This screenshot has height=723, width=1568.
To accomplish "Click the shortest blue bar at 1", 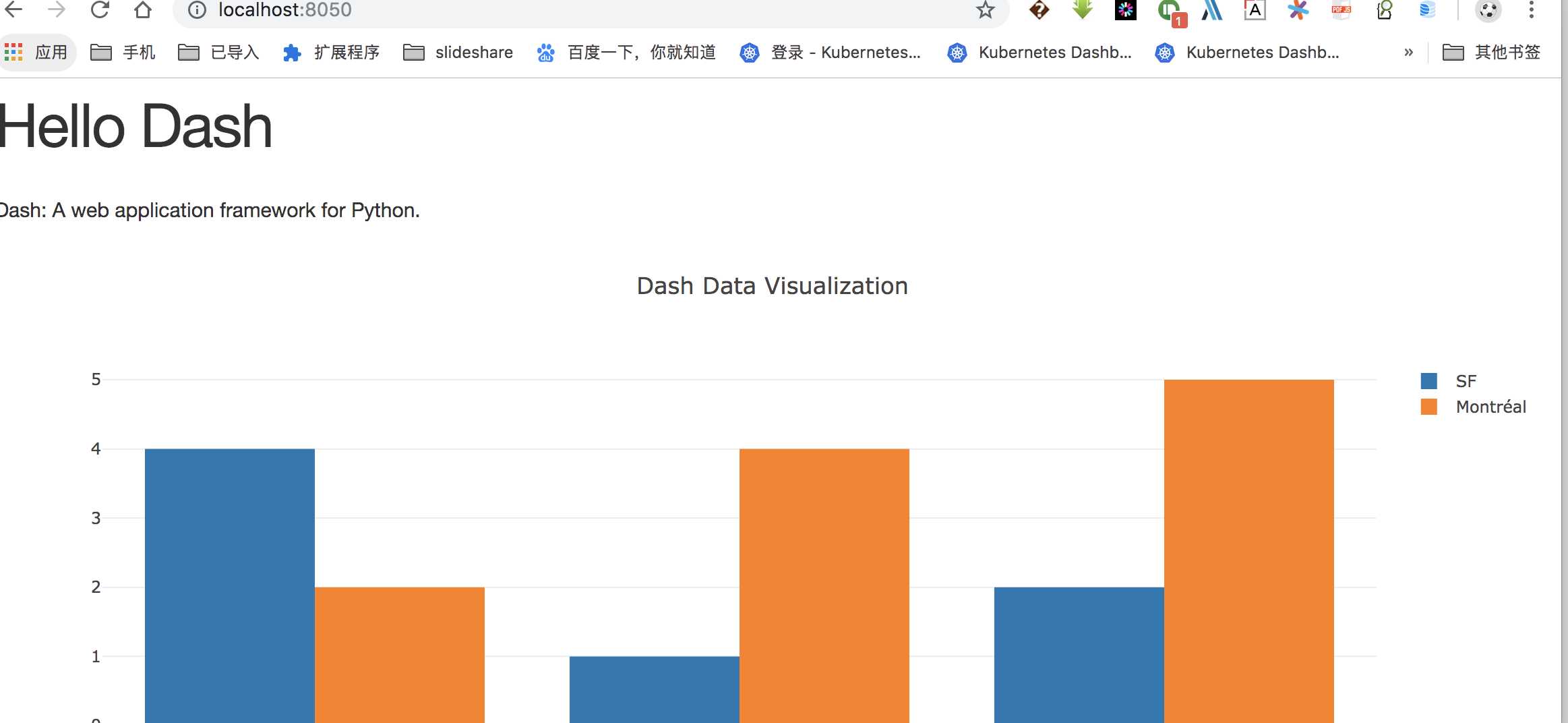I will click(655, 689).
